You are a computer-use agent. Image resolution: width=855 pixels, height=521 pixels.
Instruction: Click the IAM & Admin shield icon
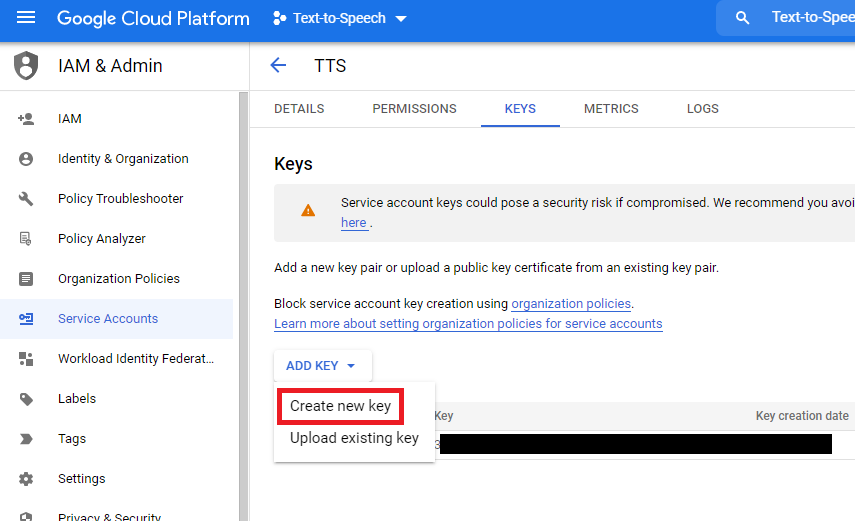tap(26, 66)
